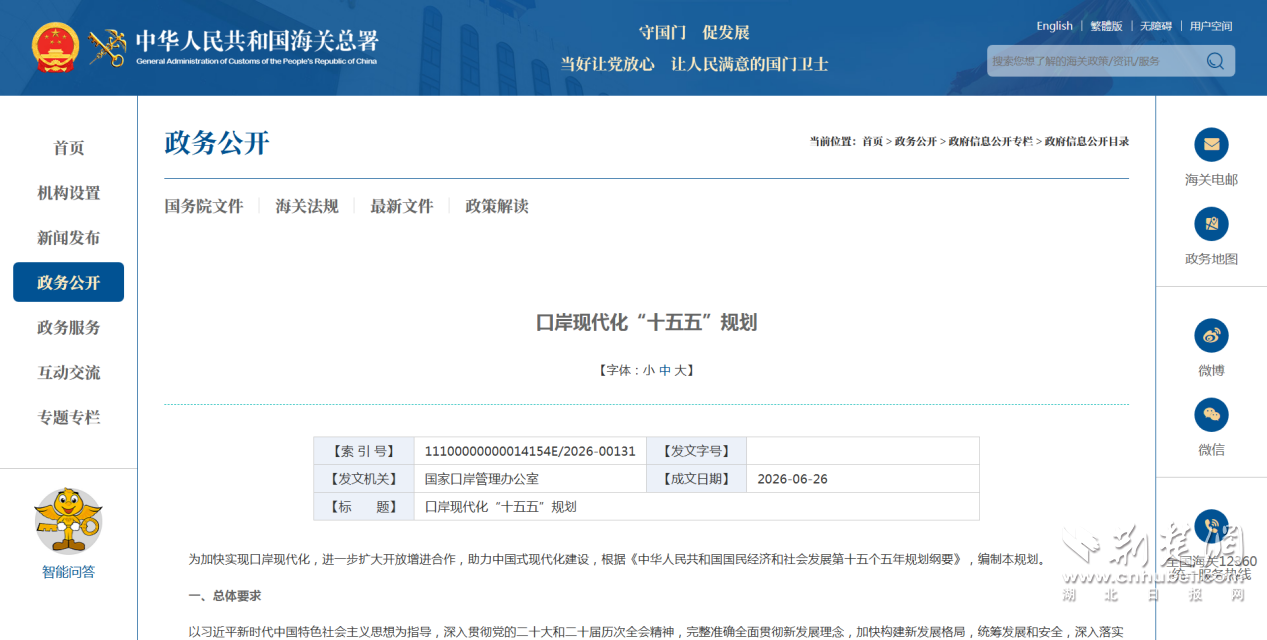Open the 微信 WeChat icon
The image size is (1267, 640).
click(x=1211, y=414)
